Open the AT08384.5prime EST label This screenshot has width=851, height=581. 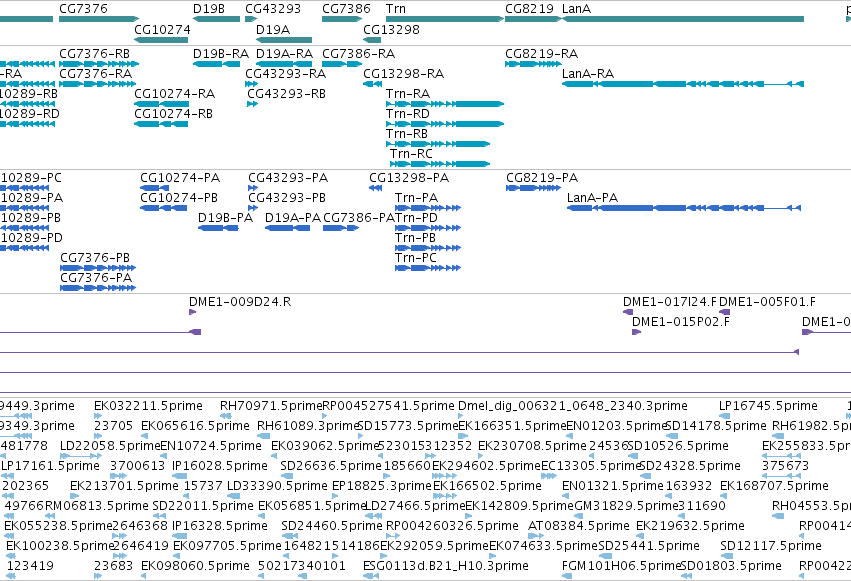click(579, 526)
